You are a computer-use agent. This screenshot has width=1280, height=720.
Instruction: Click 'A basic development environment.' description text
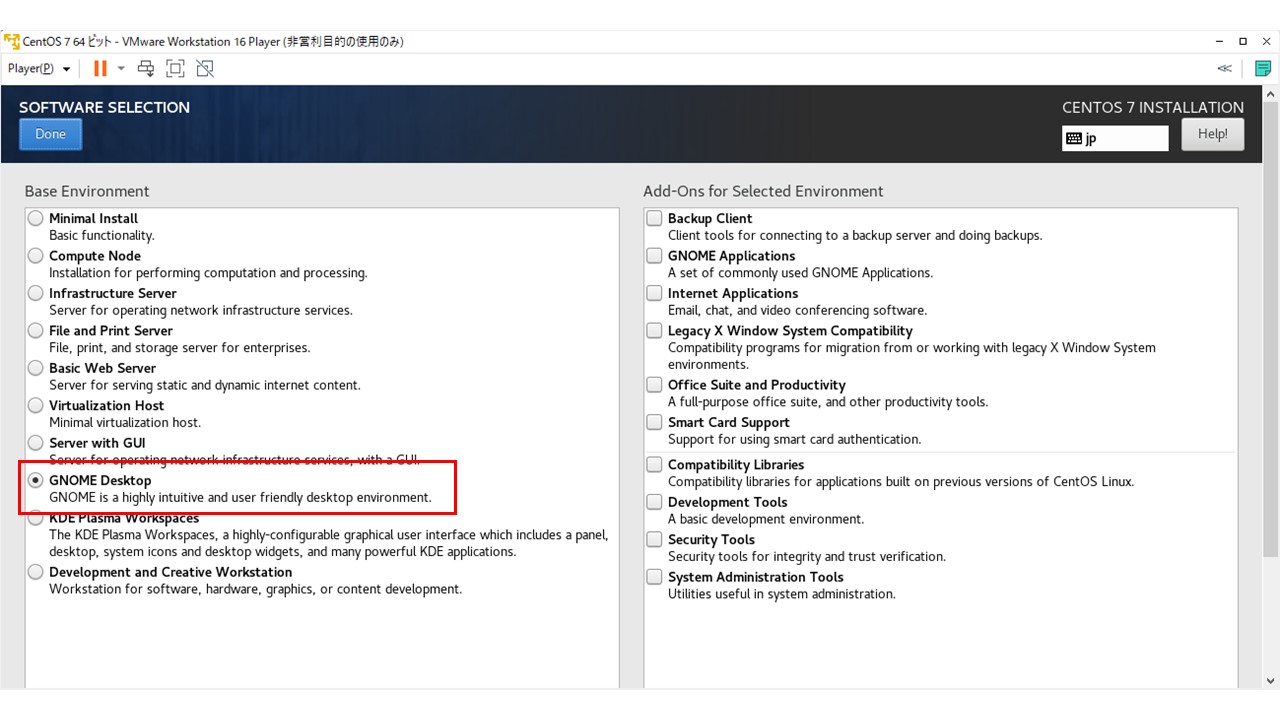pyautogui.click(x=766, y=519)
